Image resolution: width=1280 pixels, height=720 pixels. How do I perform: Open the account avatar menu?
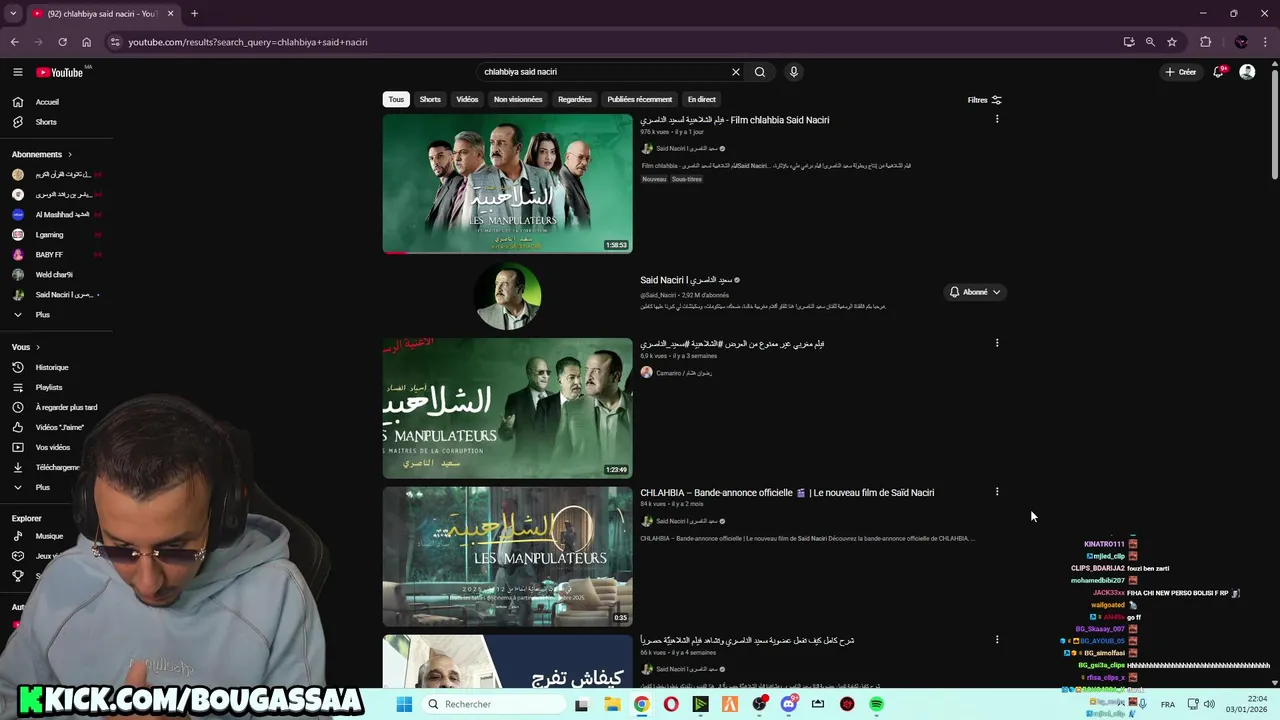(x=1247, y=72)
